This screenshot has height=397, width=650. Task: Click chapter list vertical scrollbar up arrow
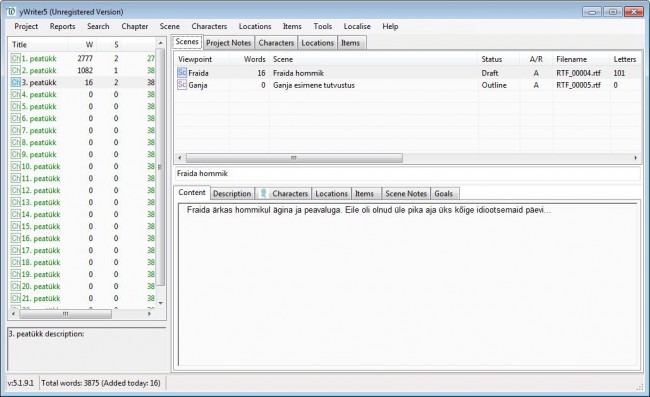point(161,43)
